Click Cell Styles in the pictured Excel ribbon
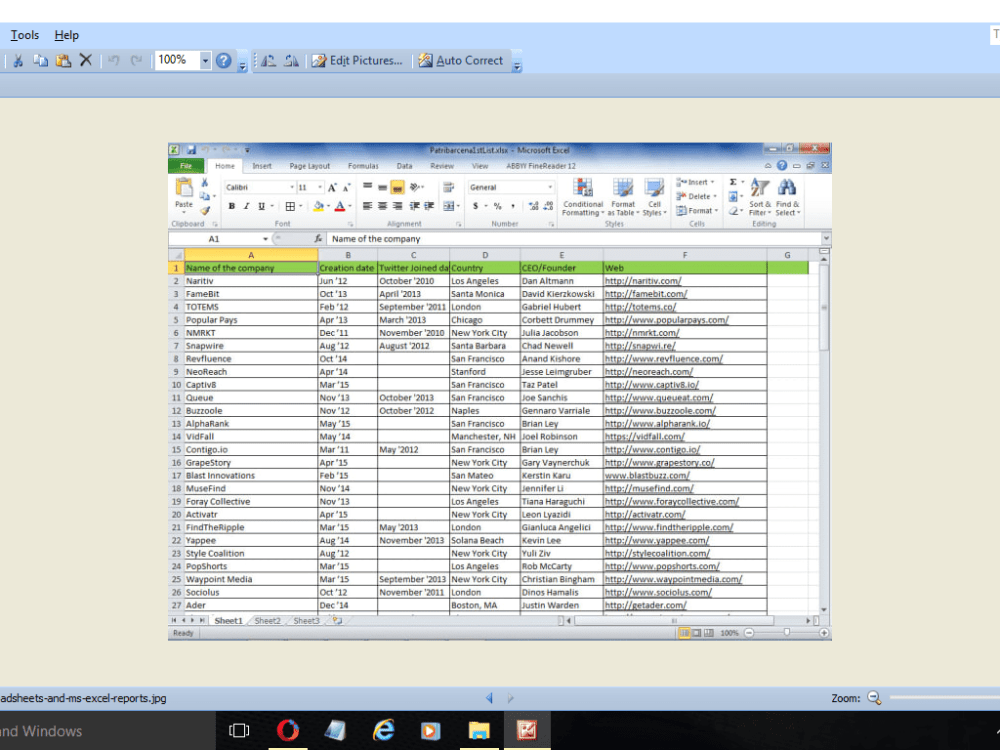Screen dimensions: 1000x750 pyautogui.click(x=654, y=198)
